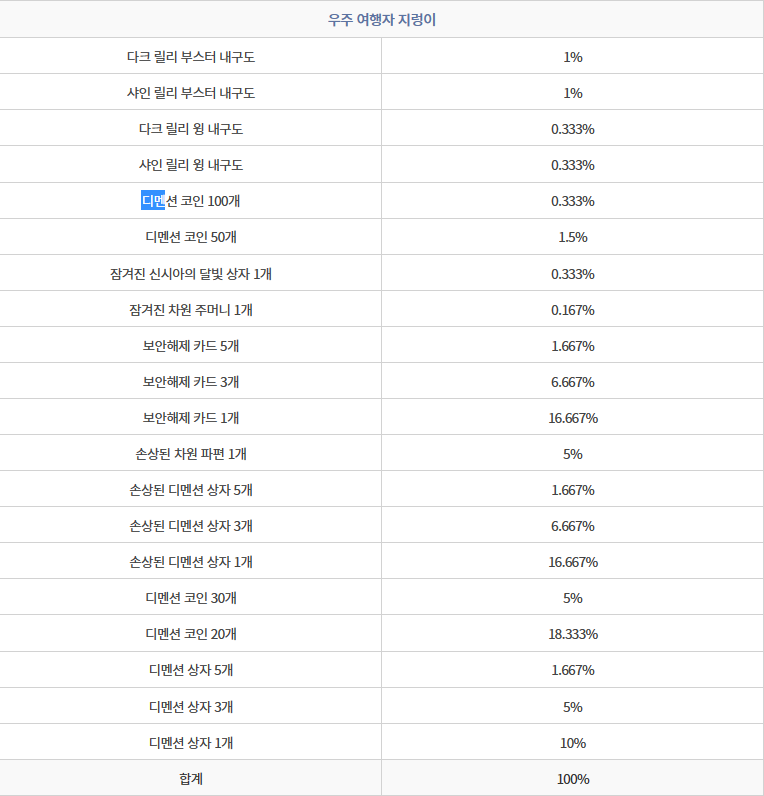This screenshot has width=764, height=796.
Task: Select 다크 릴리 윙 내구도 row label
Action: point(191,128)
